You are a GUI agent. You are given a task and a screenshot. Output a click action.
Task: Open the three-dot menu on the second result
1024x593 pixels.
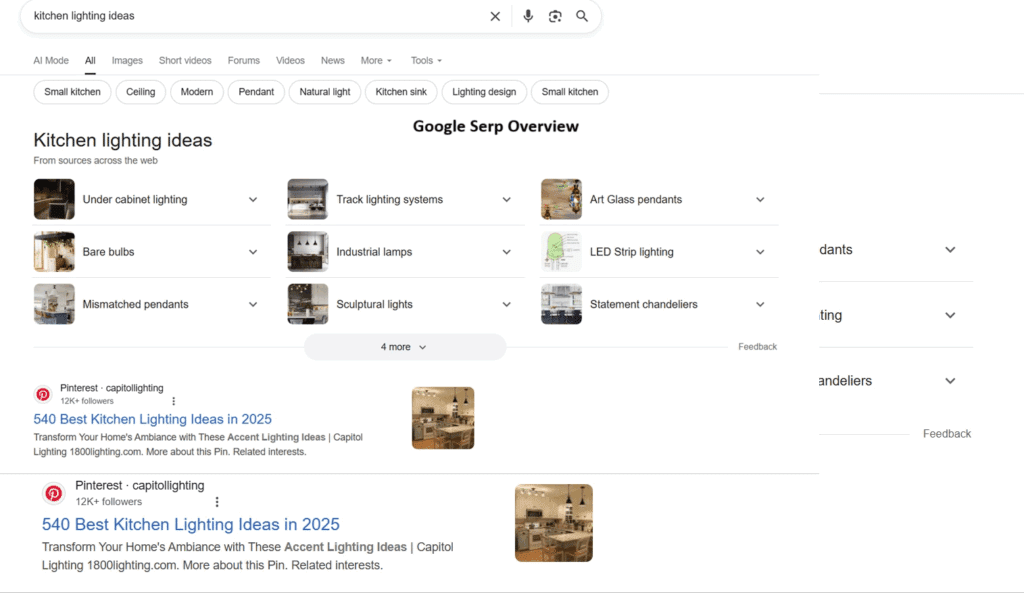click(217, 501)
